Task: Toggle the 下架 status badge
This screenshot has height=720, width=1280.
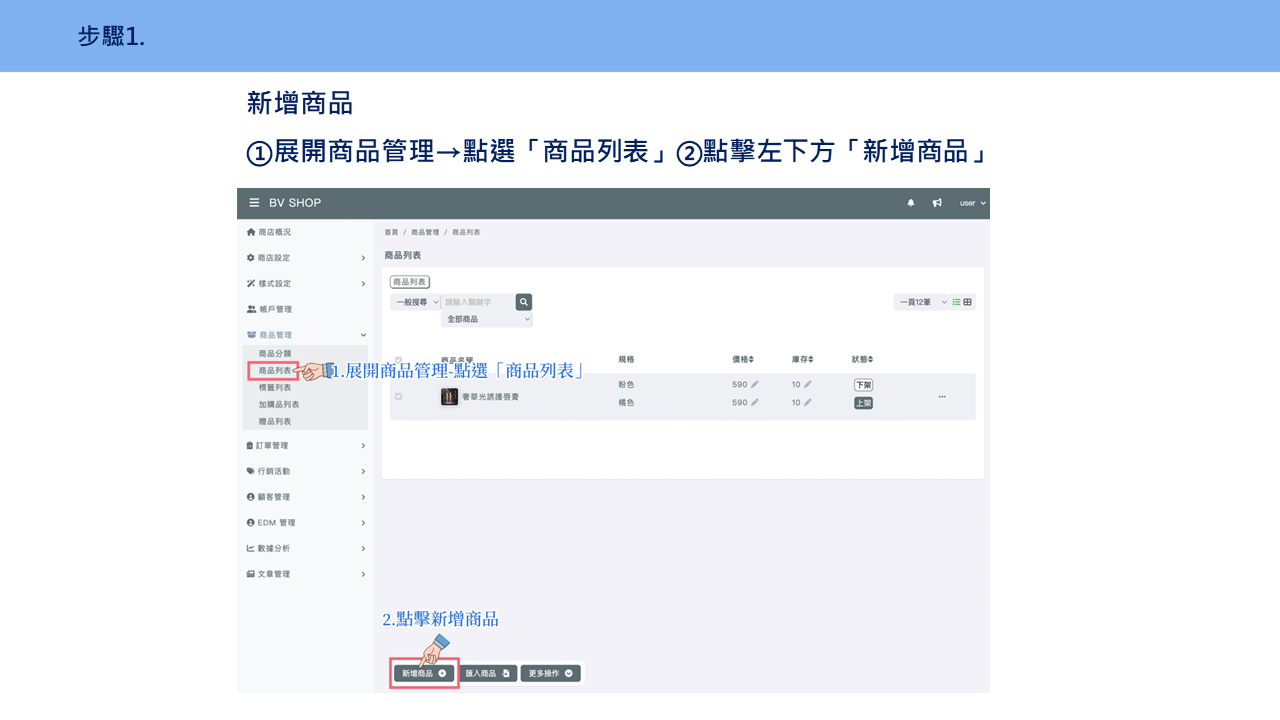Action: [x=863, y=385]
